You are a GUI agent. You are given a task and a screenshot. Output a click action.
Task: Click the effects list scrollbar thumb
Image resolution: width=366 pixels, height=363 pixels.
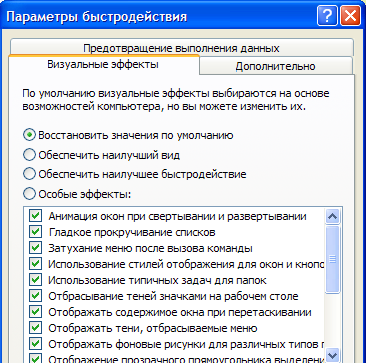(x=333, y=259)
